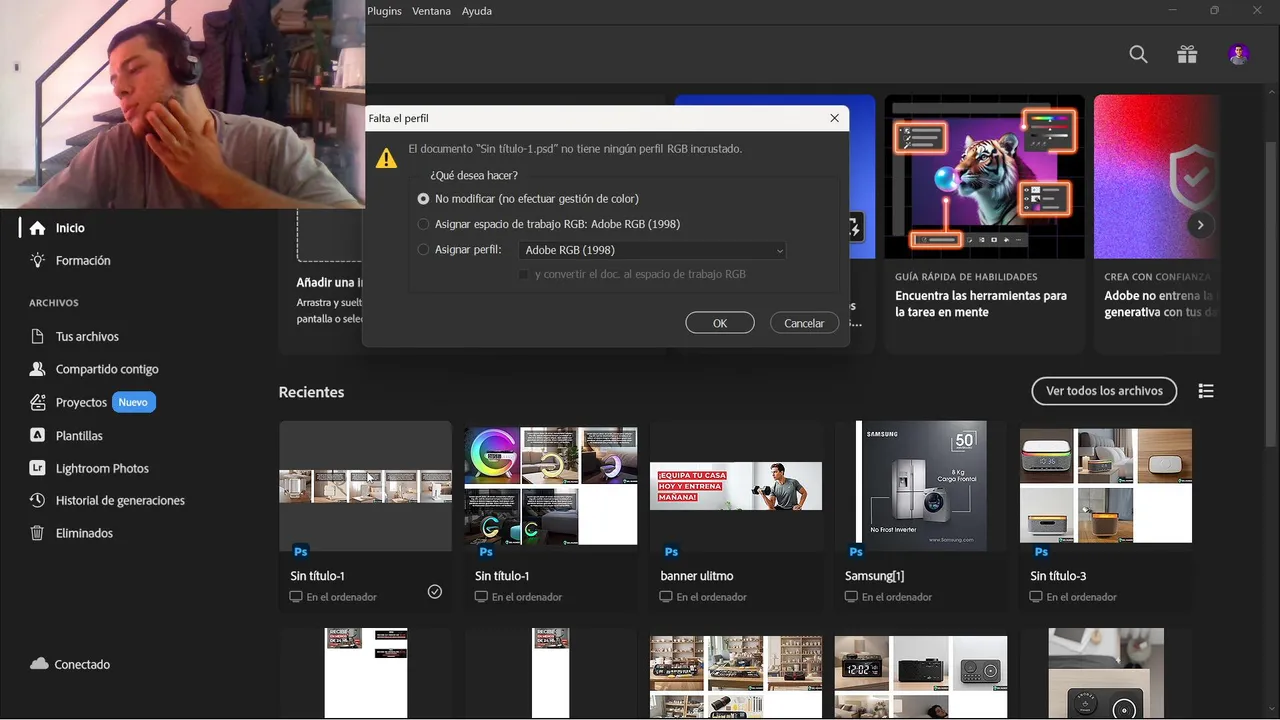Click the Plantillas icon in sidebar
Viewport: 1280px width, 720px height.
(38, 435)
